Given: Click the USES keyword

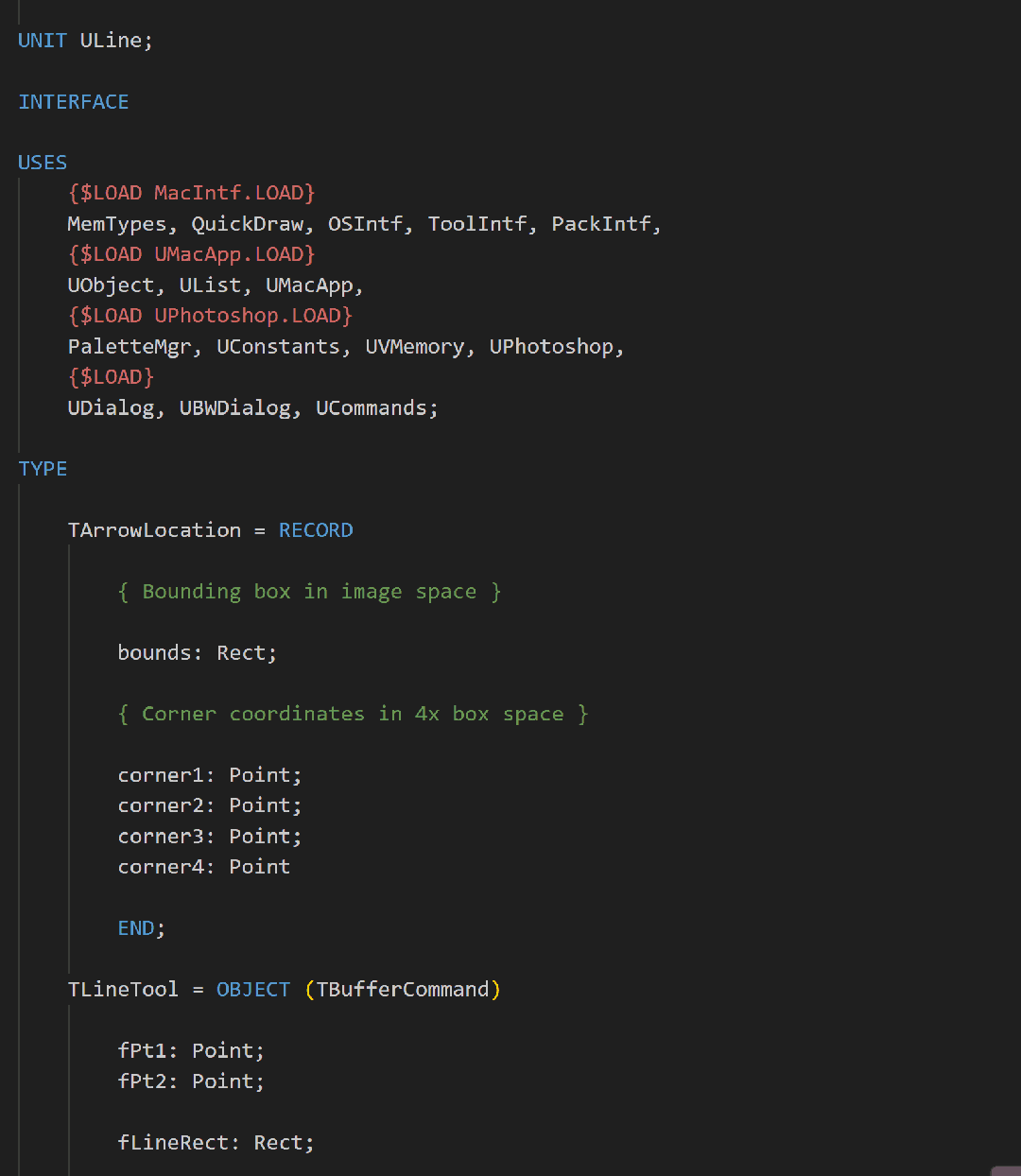Looking at the screenshot, I should pyautogui.click(x=43, y=163).
